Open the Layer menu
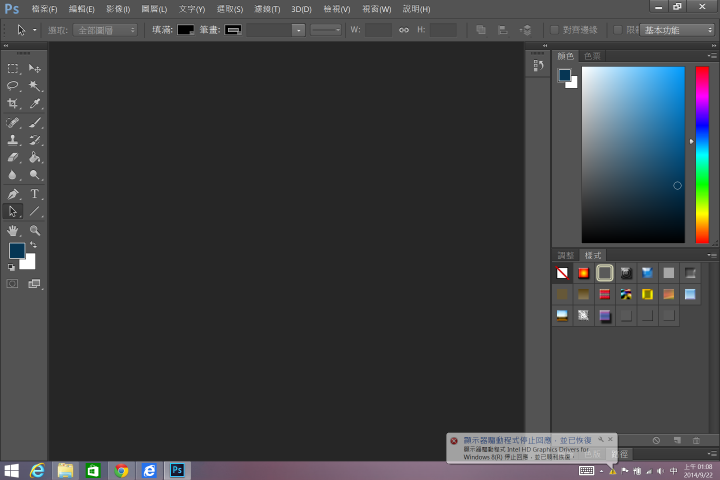Viewport: 720px width, 480px height. point(154,9)
